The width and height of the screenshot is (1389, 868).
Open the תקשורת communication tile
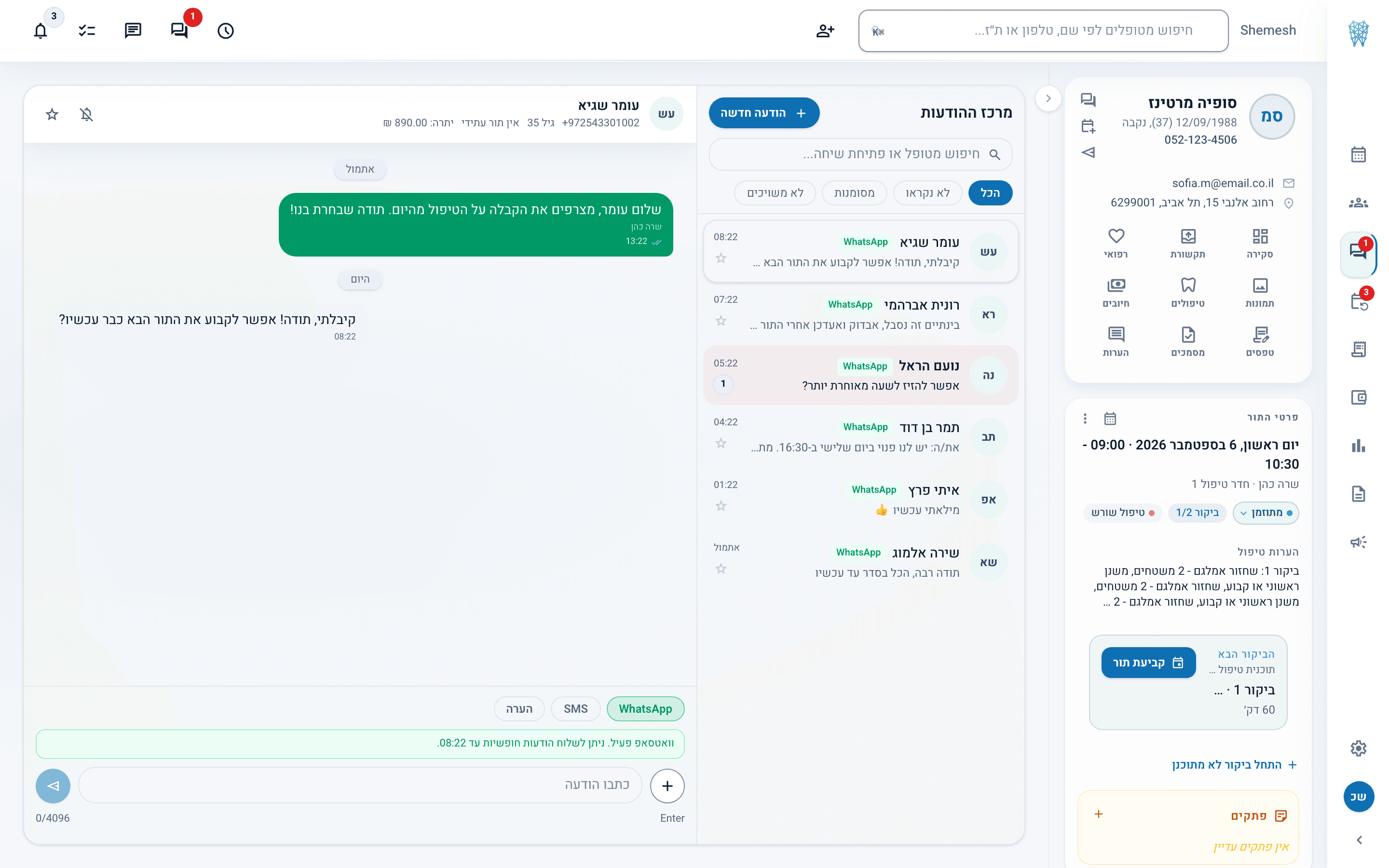coord(1187,243)
